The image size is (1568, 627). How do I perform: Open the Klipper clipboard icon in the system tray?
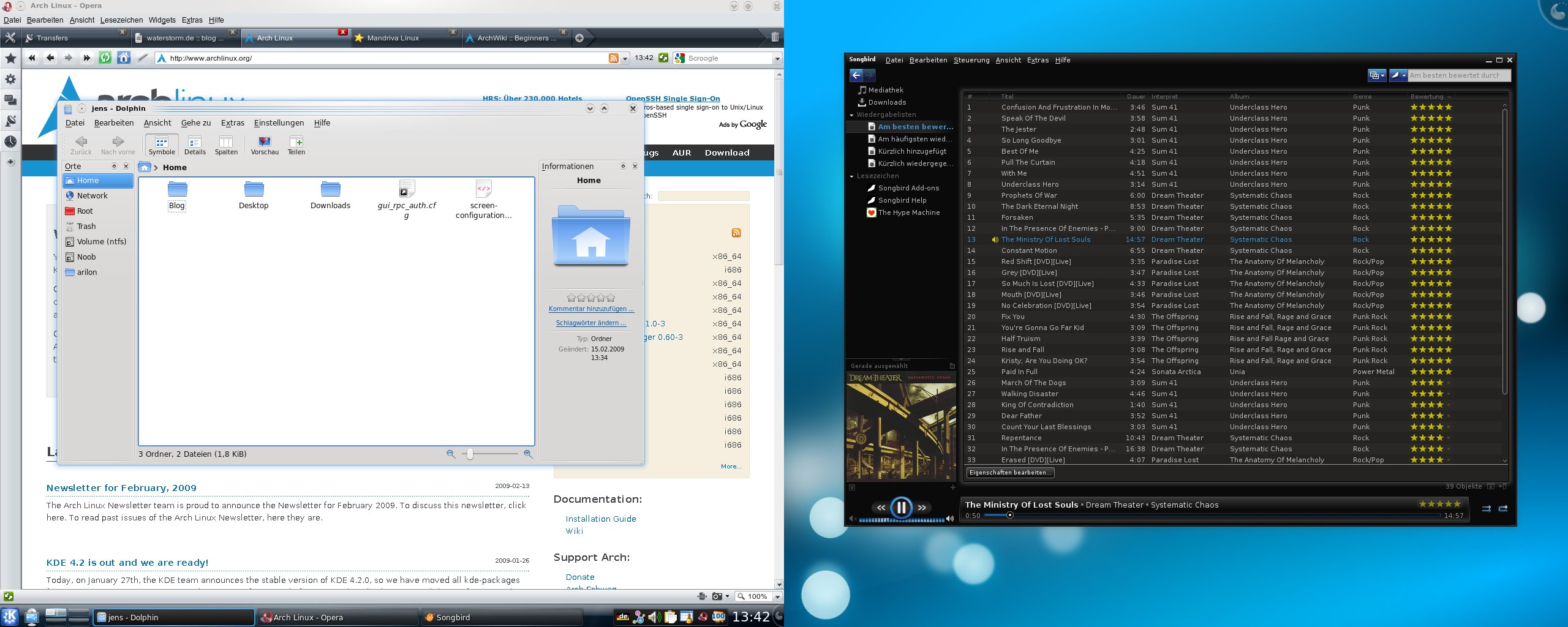pyautogui.click(x=672, y=617)
